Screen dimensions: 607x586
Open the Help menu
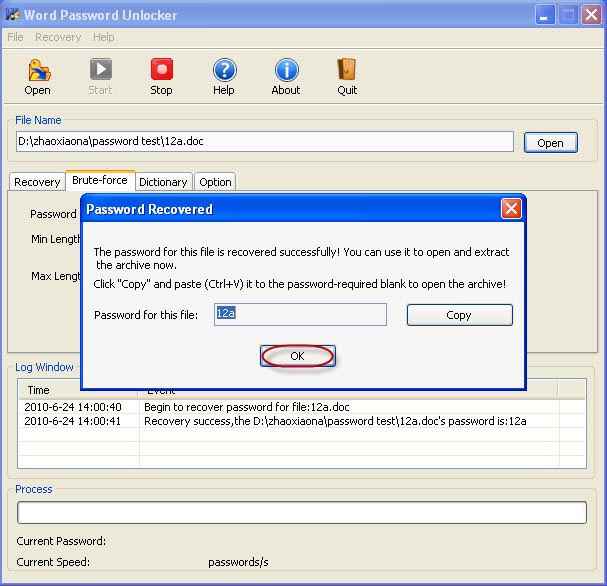tap(103, 37)
